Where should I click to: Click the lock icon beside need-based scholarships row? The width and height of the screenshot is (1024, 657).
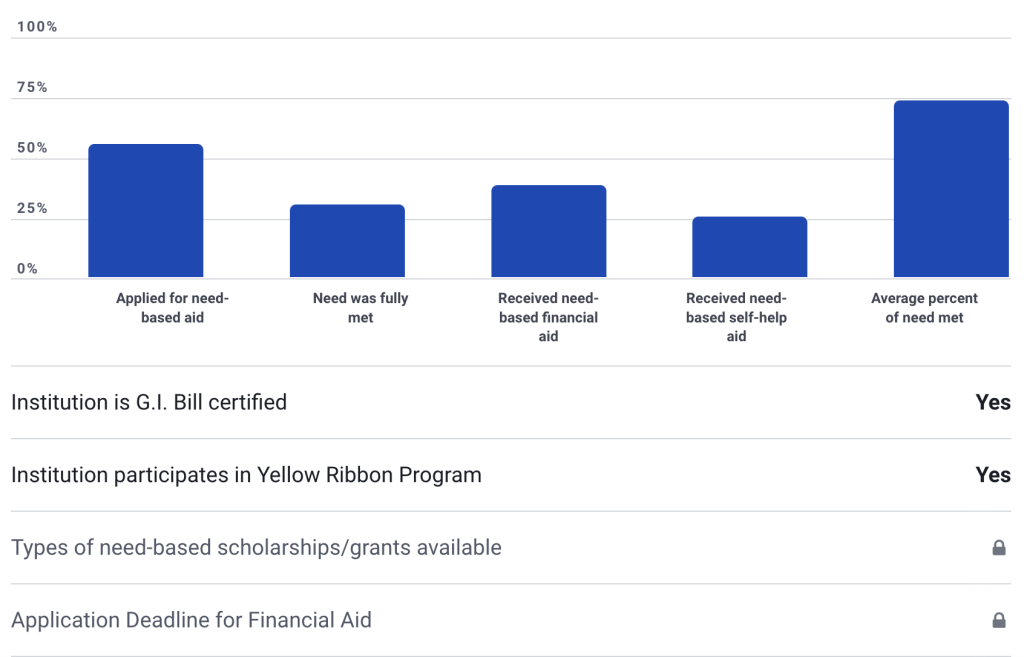click(x=998, y=547)
